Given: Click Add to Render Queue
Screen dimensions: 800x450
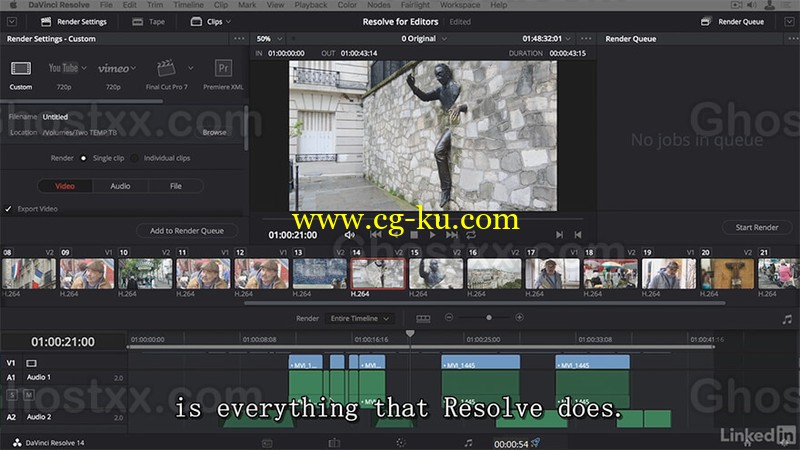Looking at the screenshot, I should (187, 231).
